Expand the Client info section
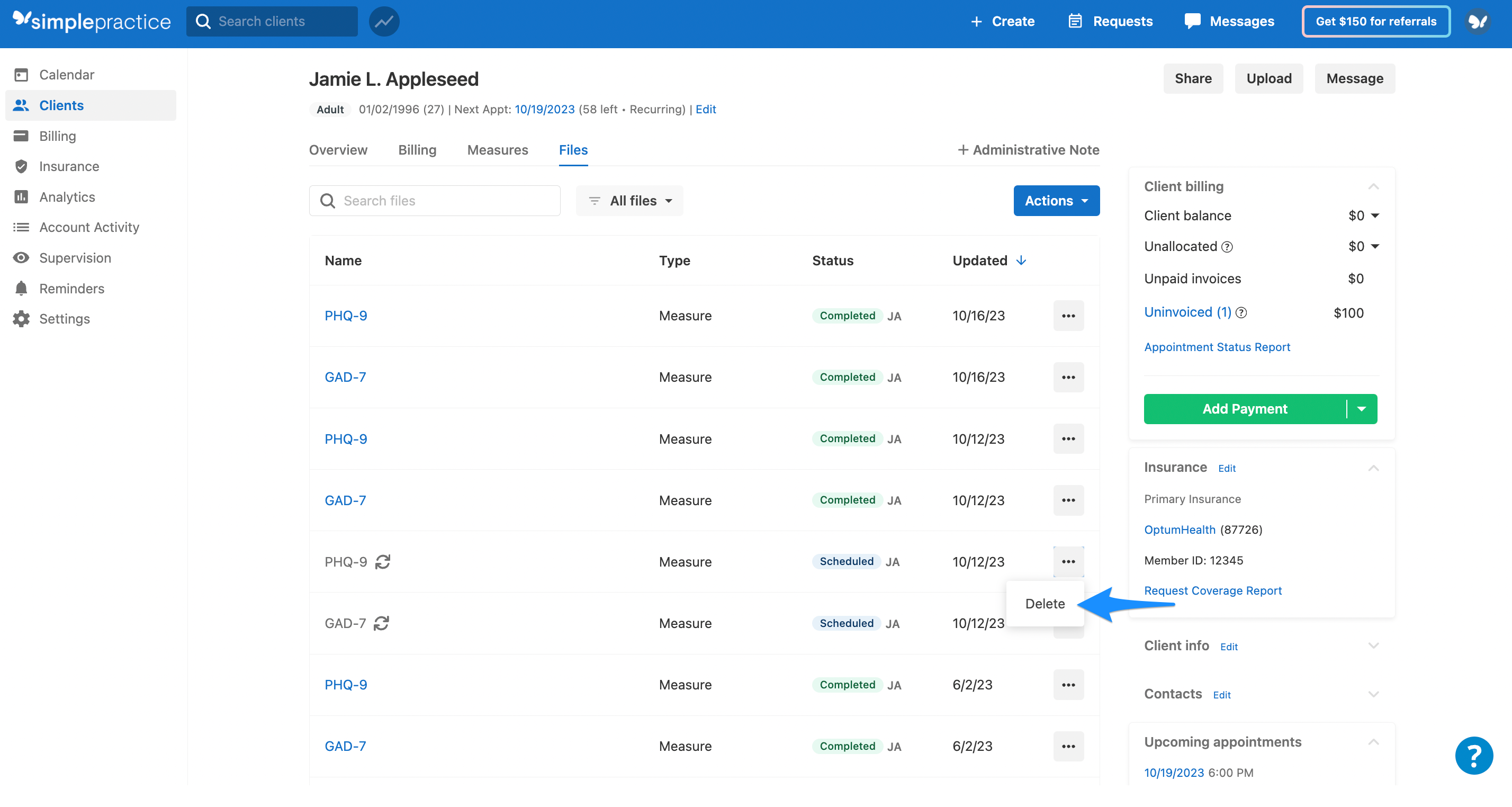 coord(1373,645)
